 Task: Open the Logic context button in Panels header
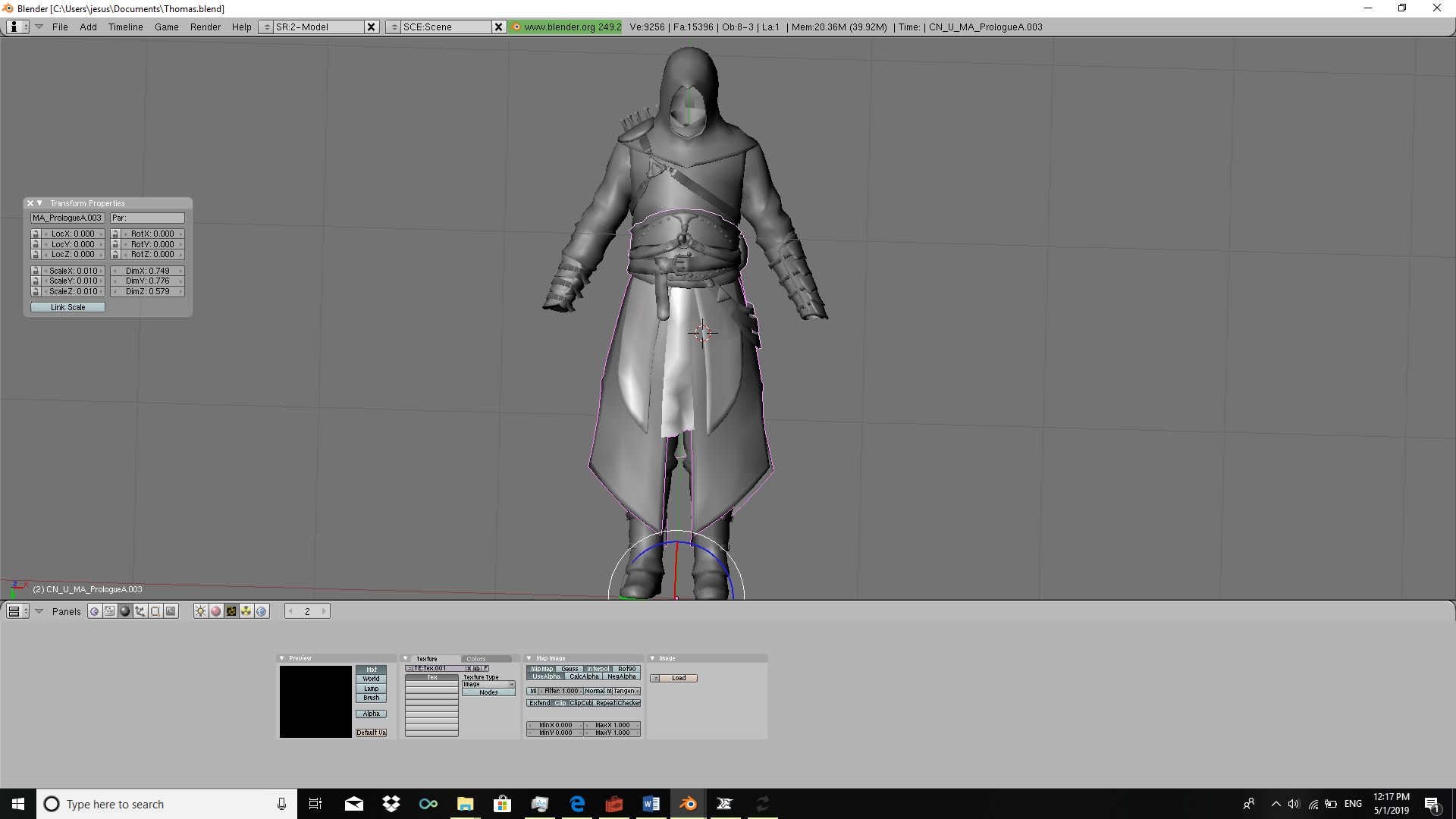click(95, 611)
